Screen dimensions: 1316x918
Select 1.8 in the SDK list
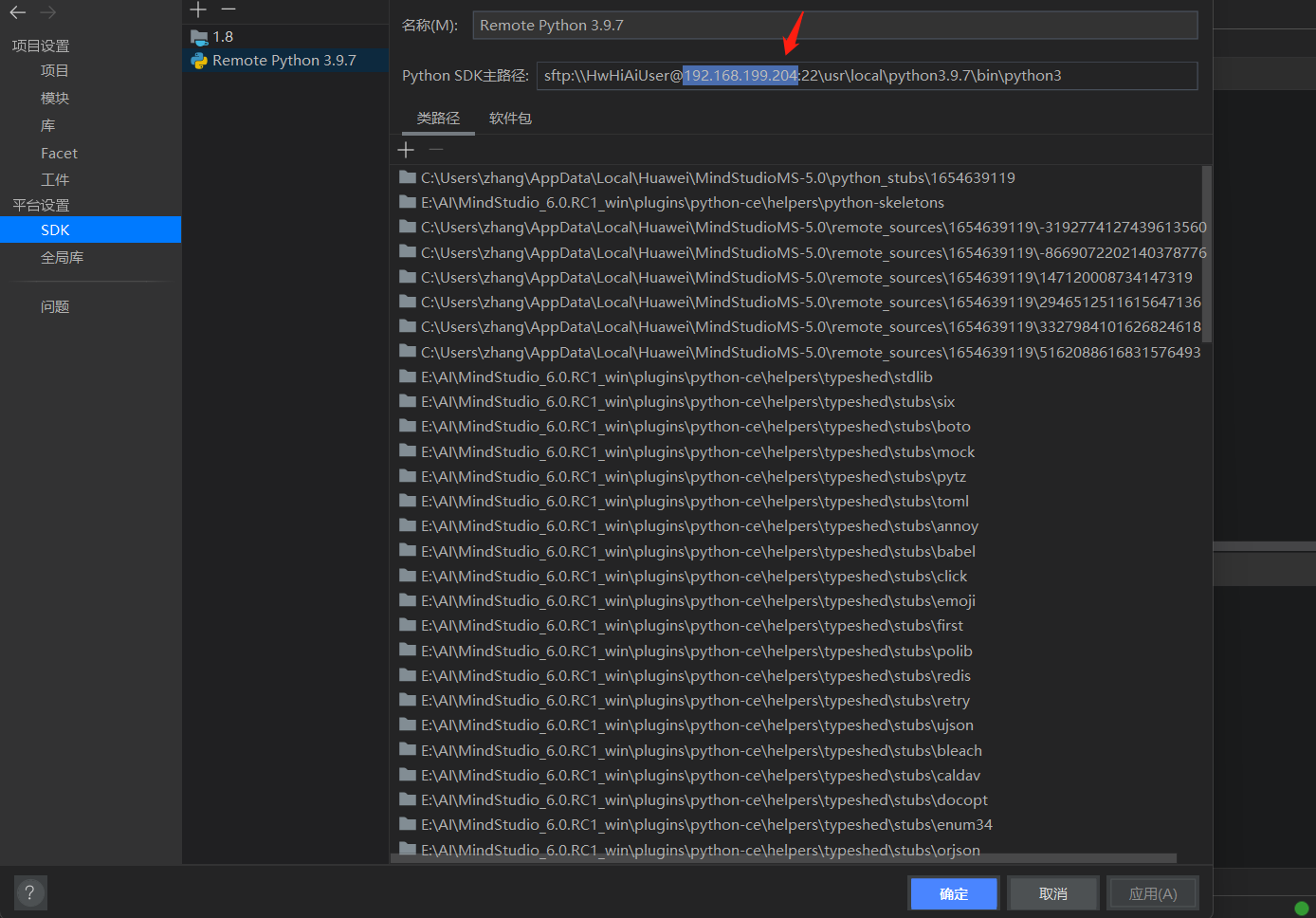click(284, 37)
